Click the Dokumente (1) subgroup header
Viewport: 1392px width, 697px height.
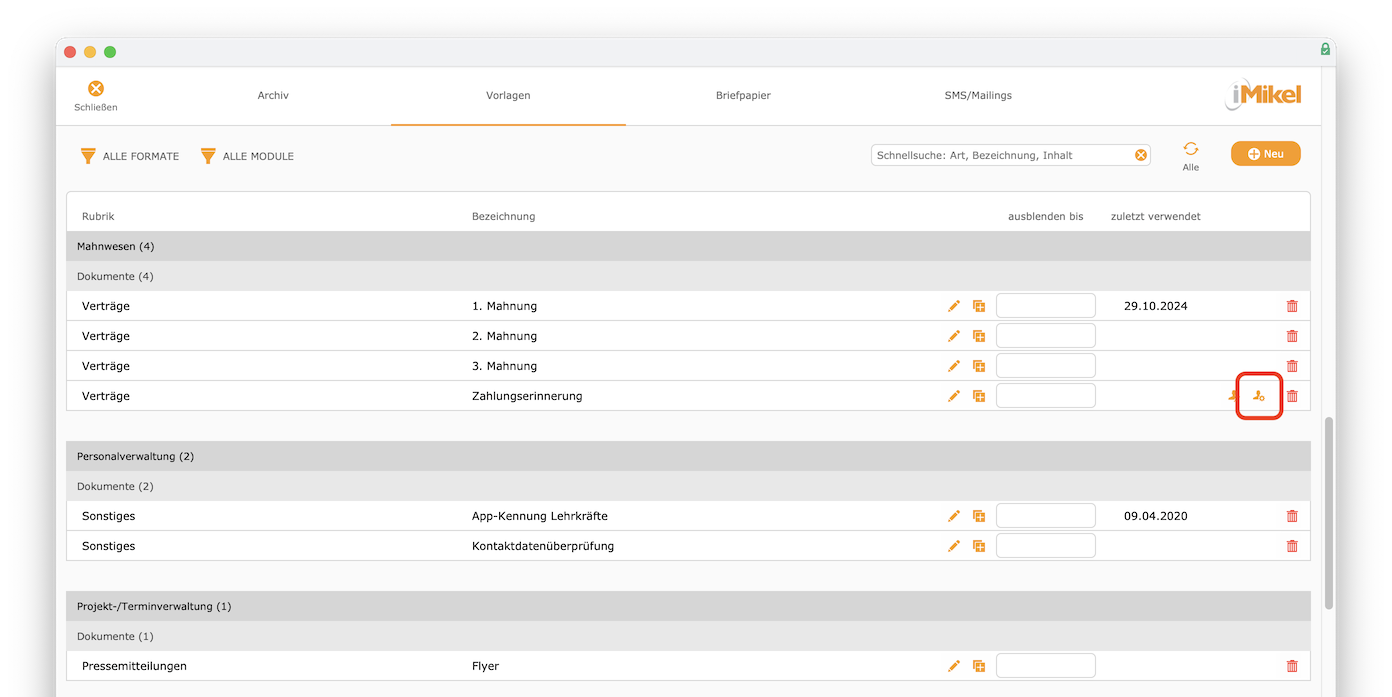pyautogui.click(x=688, y=636)
